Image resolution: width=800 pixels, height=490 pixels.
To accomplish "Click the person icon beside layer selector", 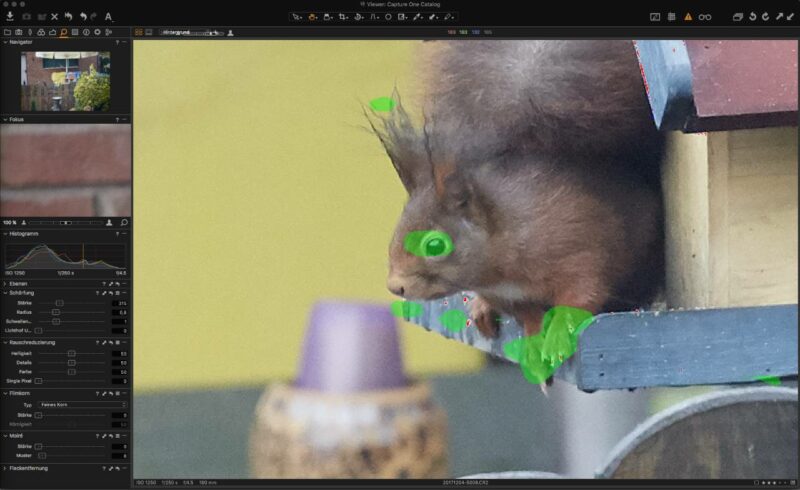I will (231, 33).
